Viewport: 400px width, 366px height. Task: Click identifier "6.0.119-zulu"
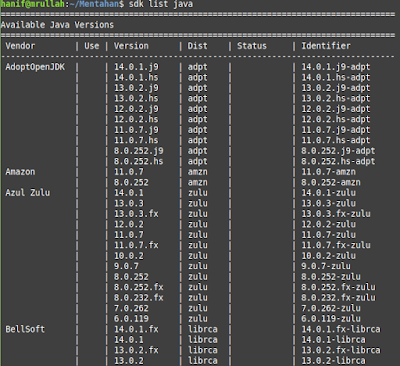click(331, 319)
